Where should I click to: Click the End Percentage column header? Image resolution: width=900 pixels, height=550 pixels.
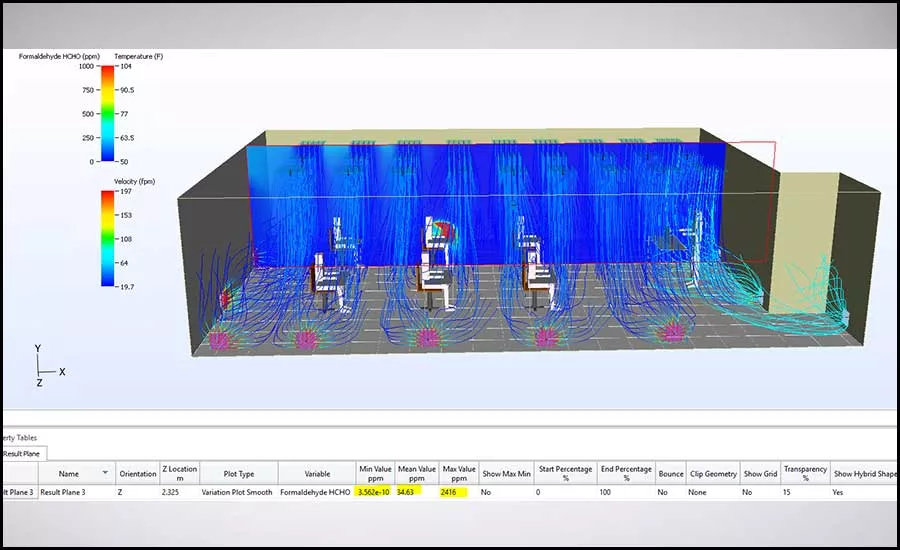click(626, 474)
